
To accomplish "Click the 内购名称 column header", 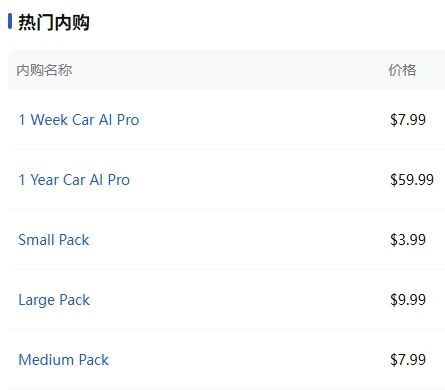I will [44, 70].
